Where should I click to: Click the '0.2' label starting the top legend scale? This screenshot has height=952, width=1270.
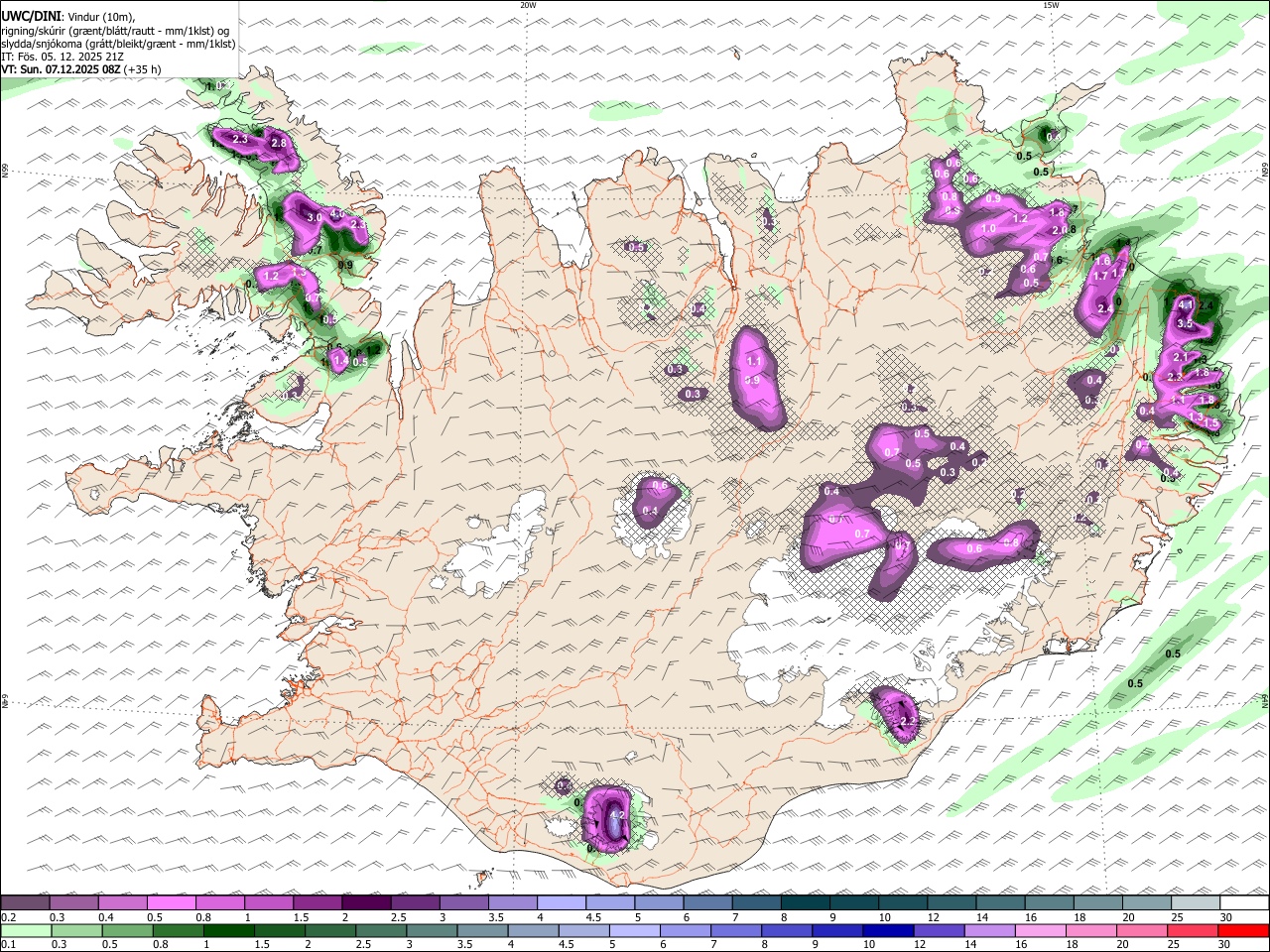point(8,917)
